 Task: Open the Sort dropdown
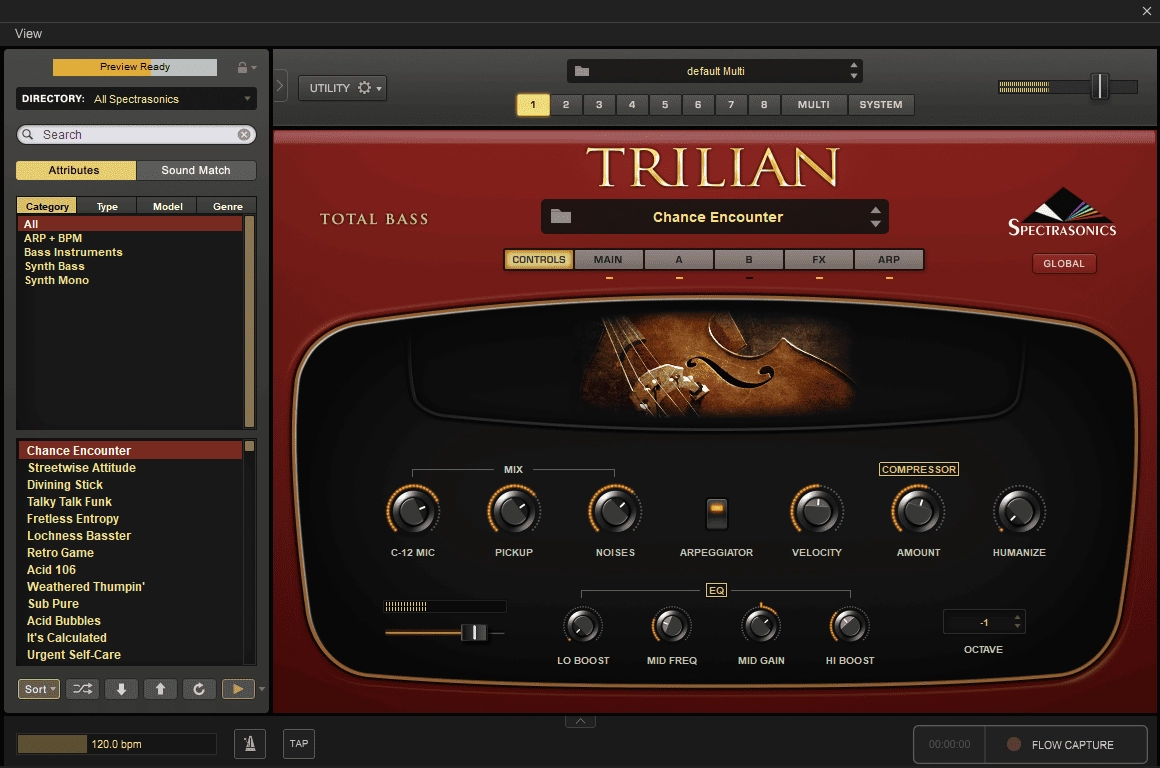pyautogui.click(x=38, y=689)
